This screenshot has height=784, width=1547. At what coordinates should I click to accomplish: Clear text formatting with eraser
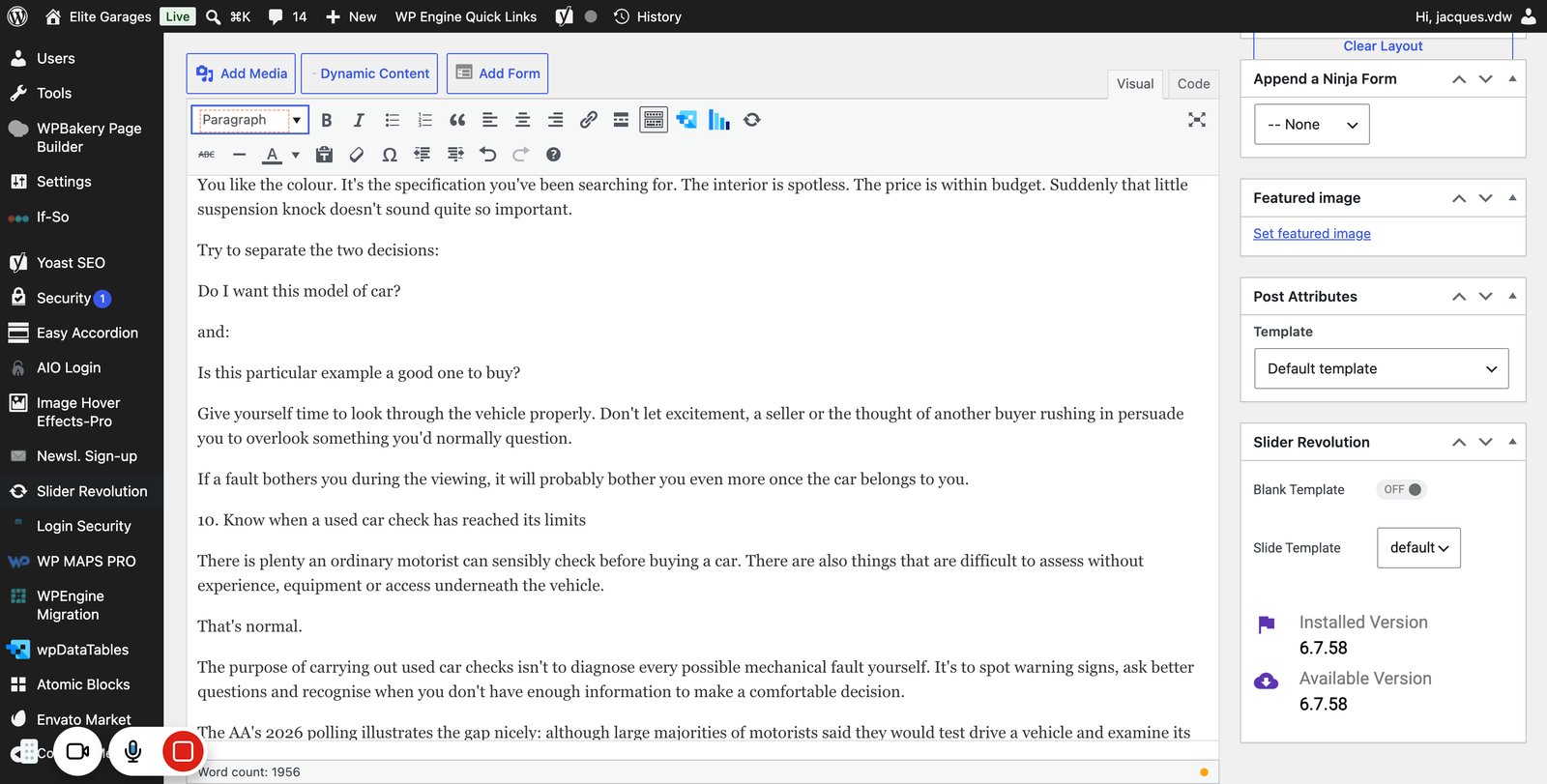click(x=357, y=155)
